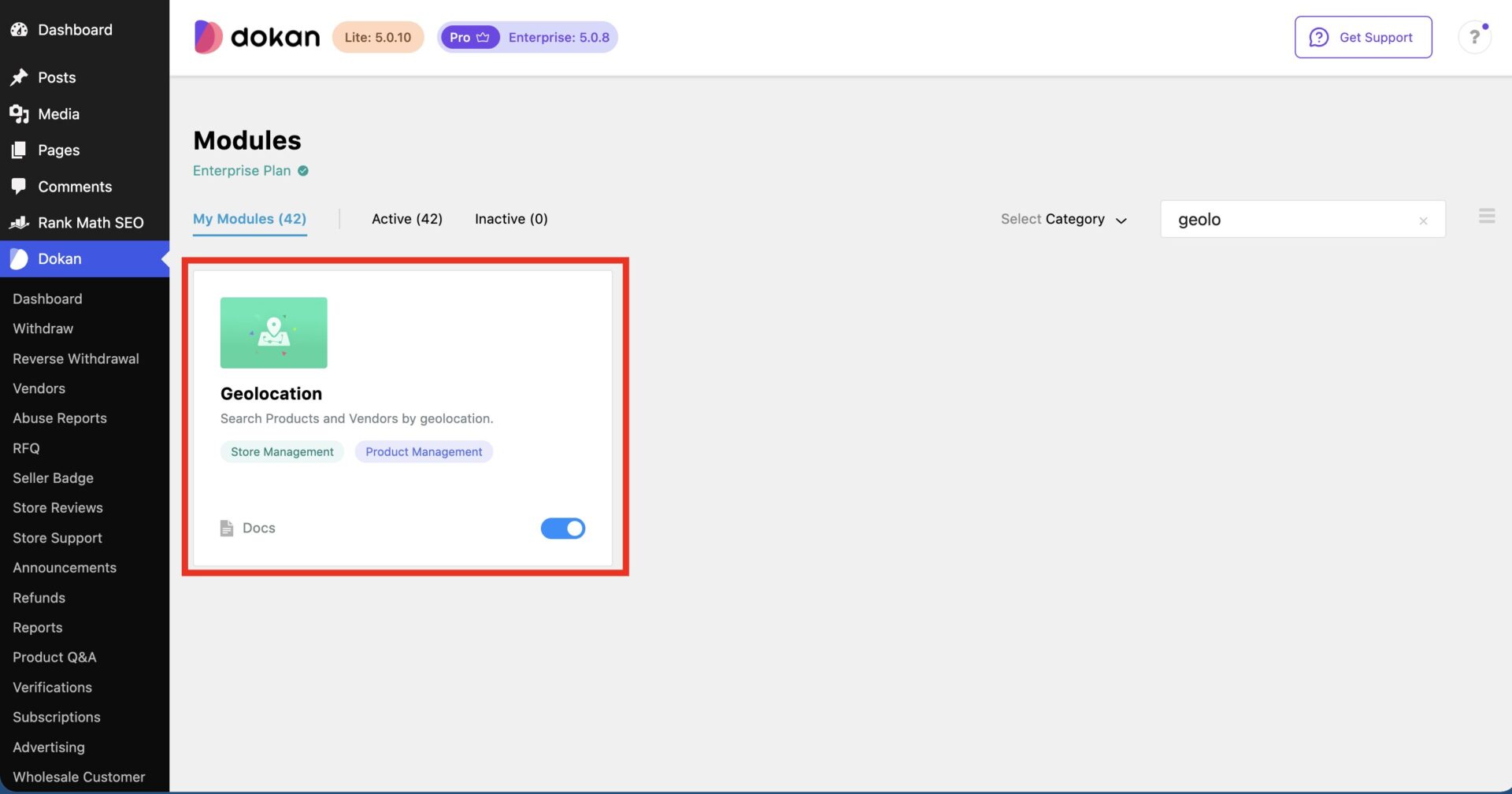
Task: Click the Comments bubble icon
Action: pyautogui.click(x=19, y=187)
